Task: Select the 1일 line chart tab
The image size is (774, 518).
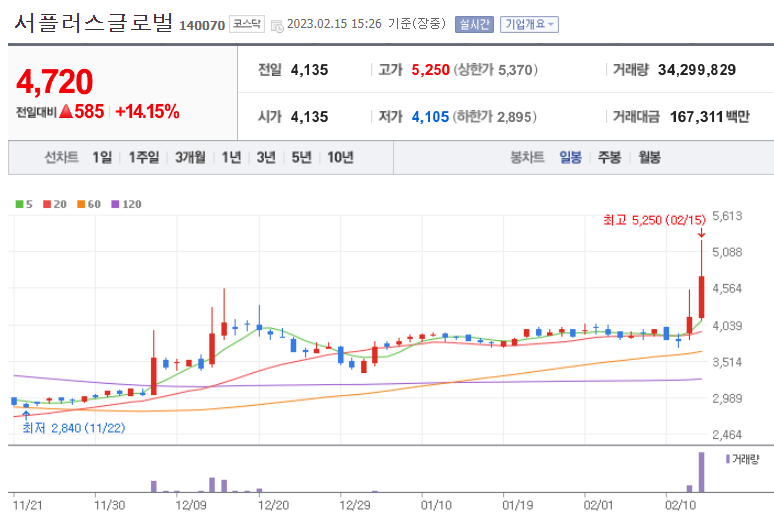Action: coord(102,158)
